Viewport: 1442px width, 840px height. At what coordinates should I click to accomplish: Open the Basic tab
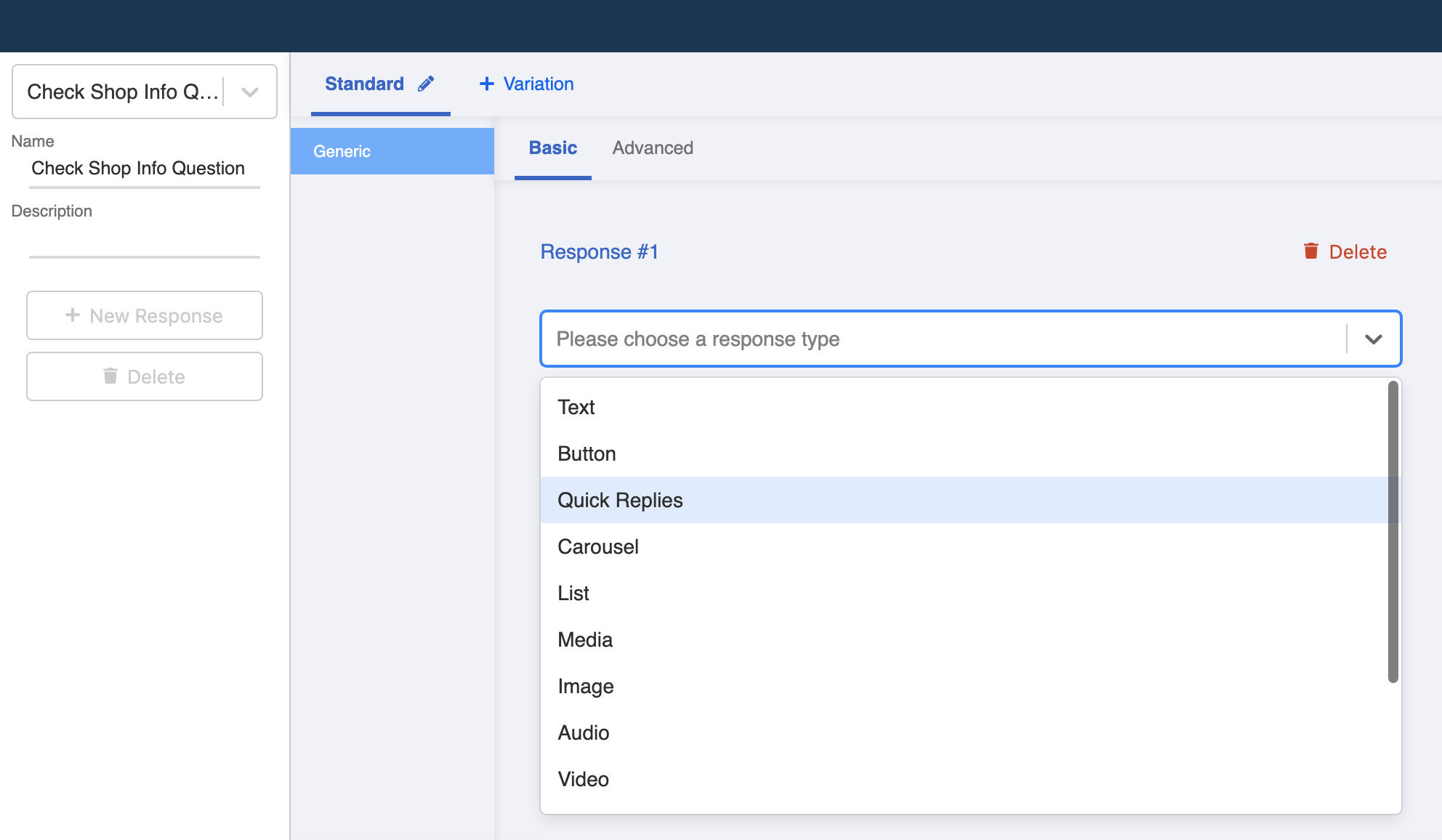(x=552, y=148)
